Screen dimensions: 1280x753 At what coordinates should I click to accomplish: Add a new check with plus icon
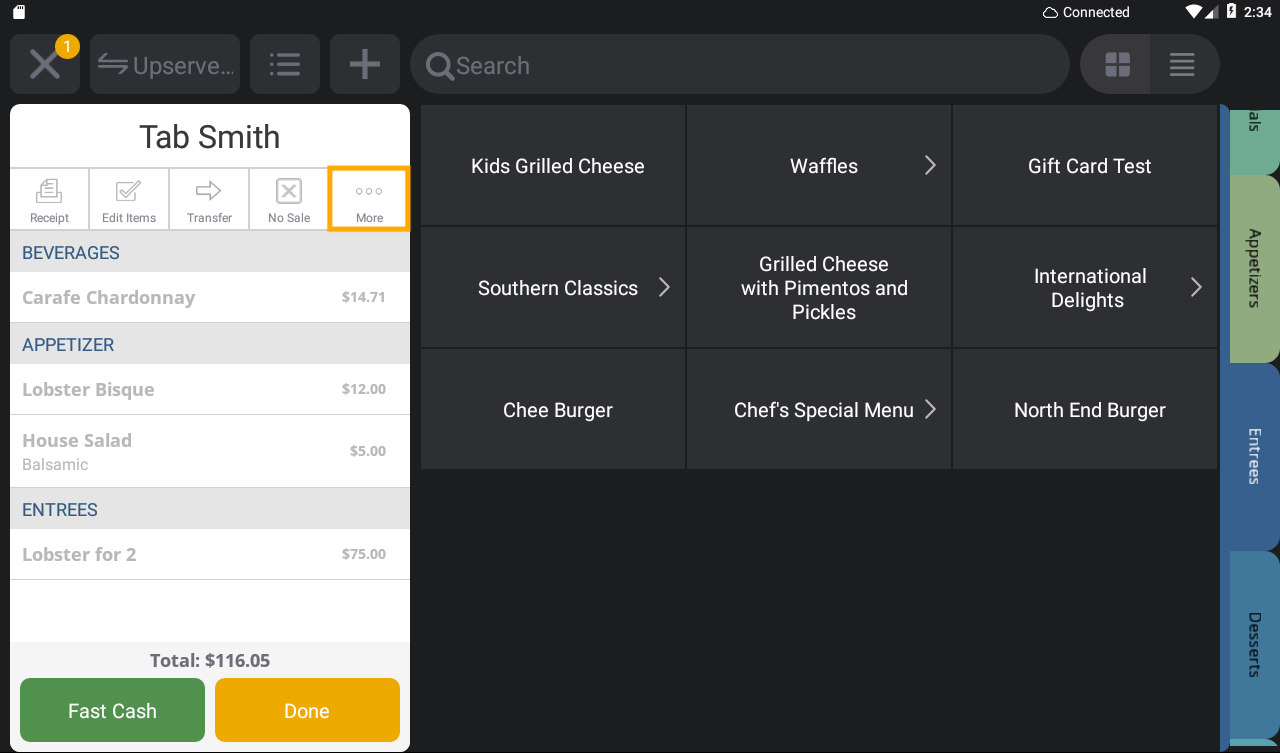click(365, 65)
